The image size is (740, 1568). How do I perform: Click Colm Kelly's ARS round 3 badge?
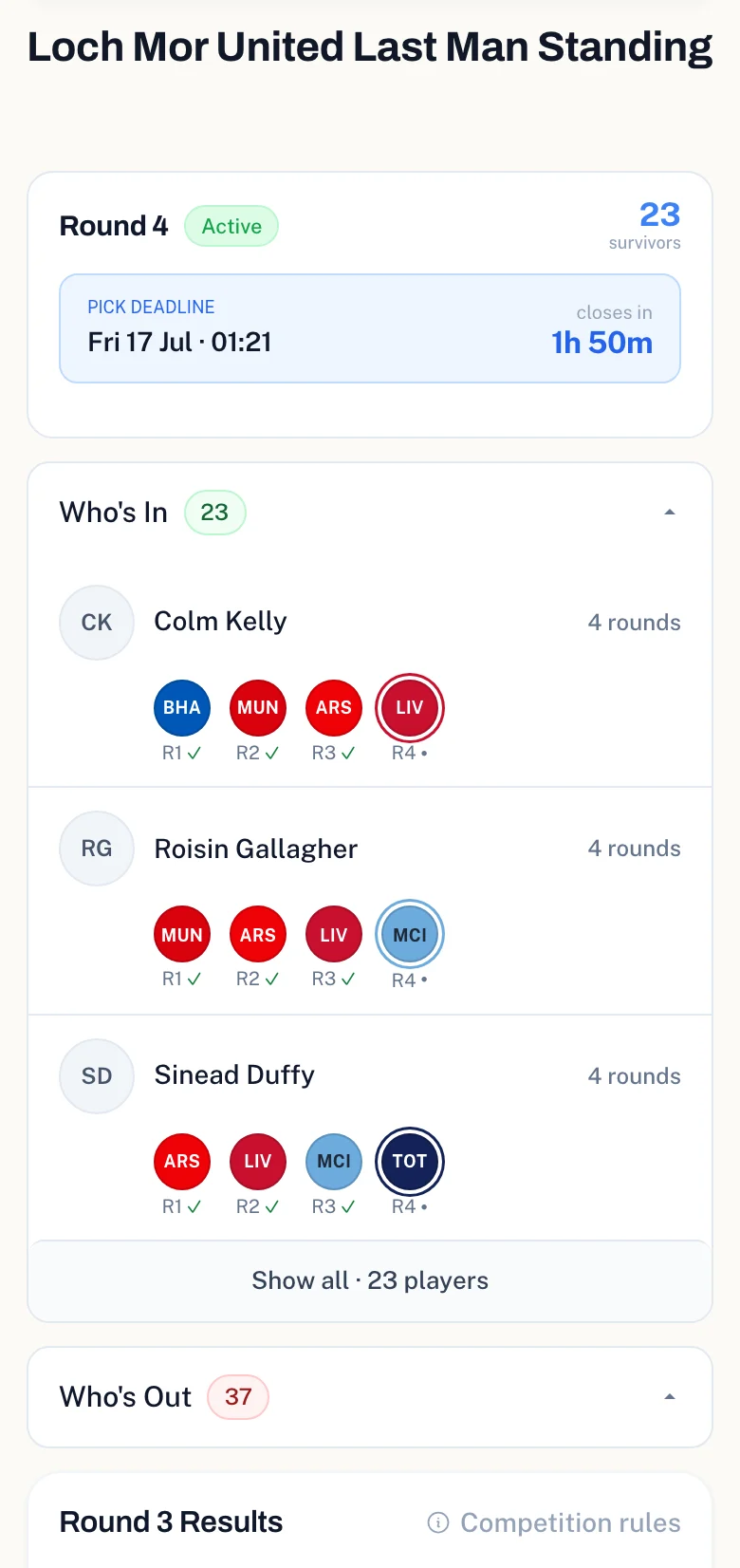[x=334, y=708]
